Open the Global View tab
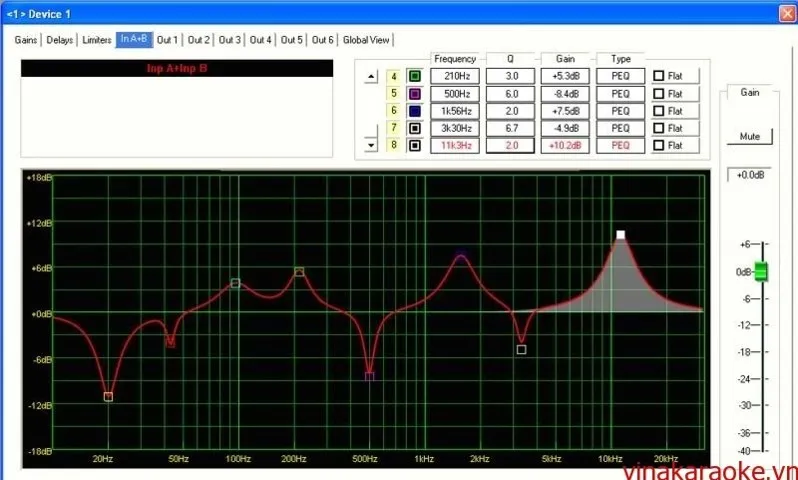The height and width of the screenshot is (480, 798). click(366, 40)
